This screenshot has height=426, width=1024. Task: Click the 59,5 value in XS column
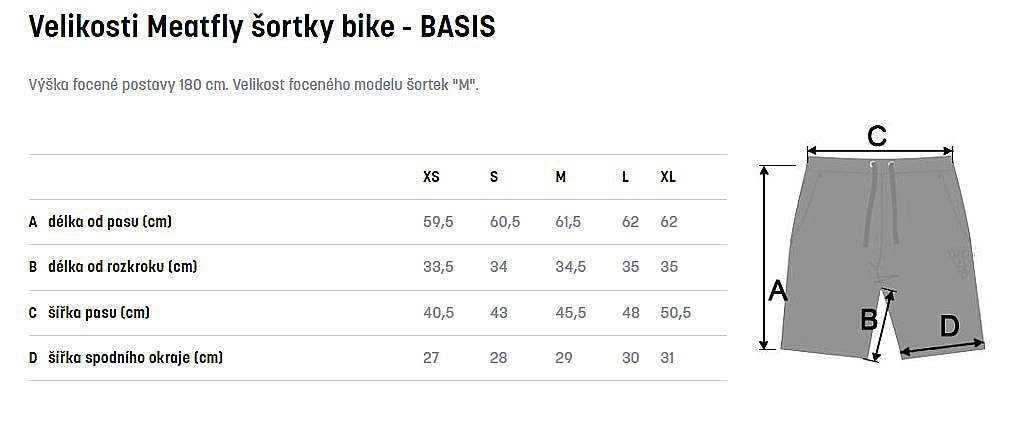(438, 222)
